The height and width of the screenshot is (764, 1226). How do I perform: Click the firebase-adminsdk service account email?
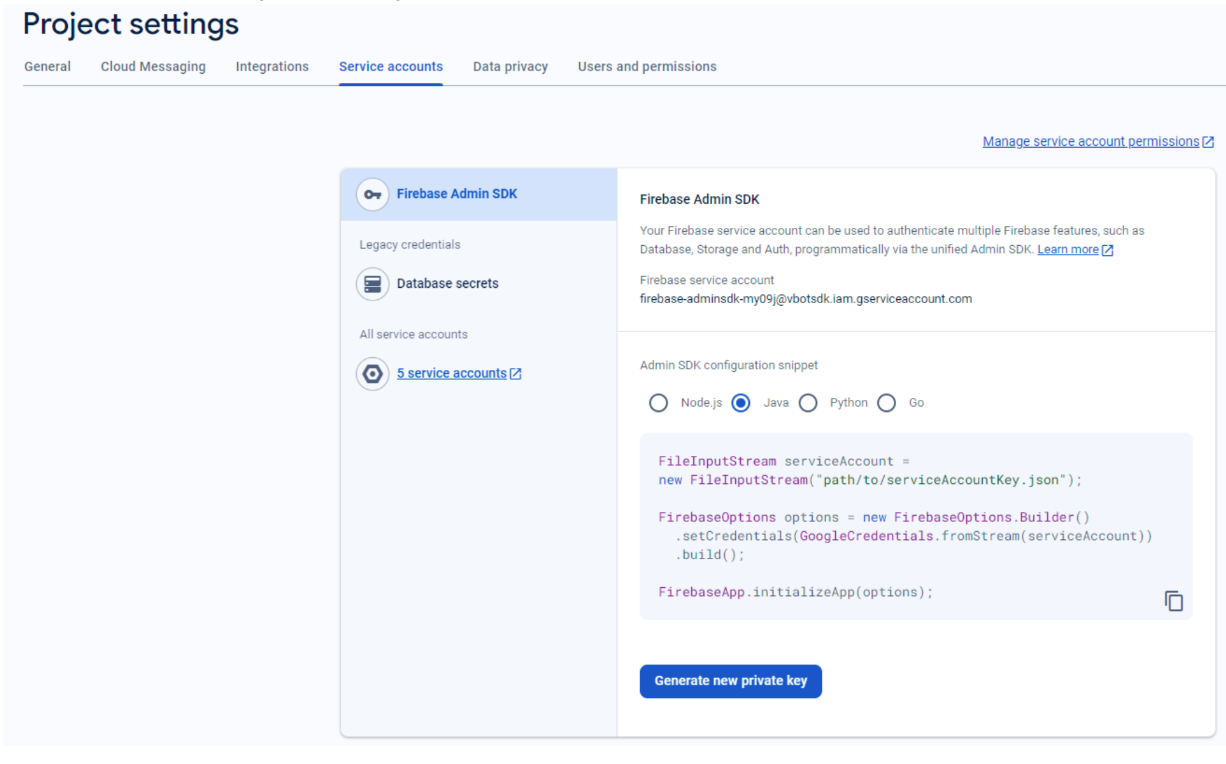coord(805,299)
